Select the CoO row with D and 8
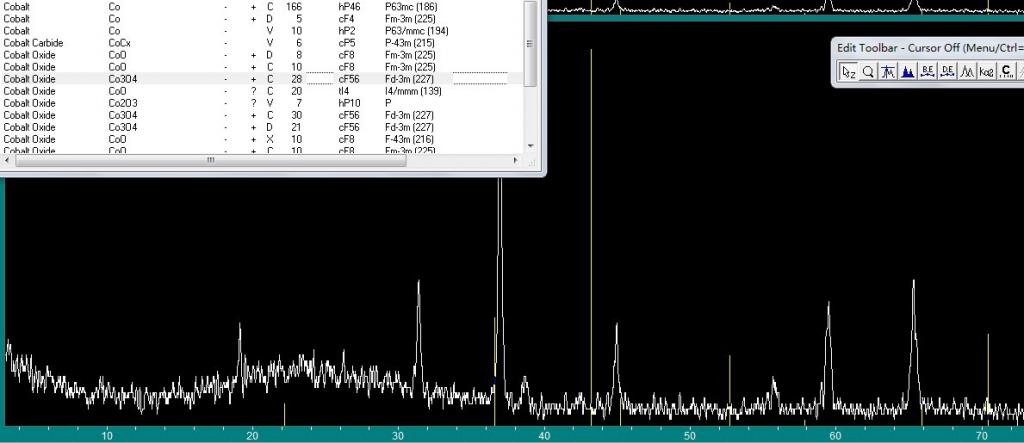The image size is (1024, 443). [261, 55]
